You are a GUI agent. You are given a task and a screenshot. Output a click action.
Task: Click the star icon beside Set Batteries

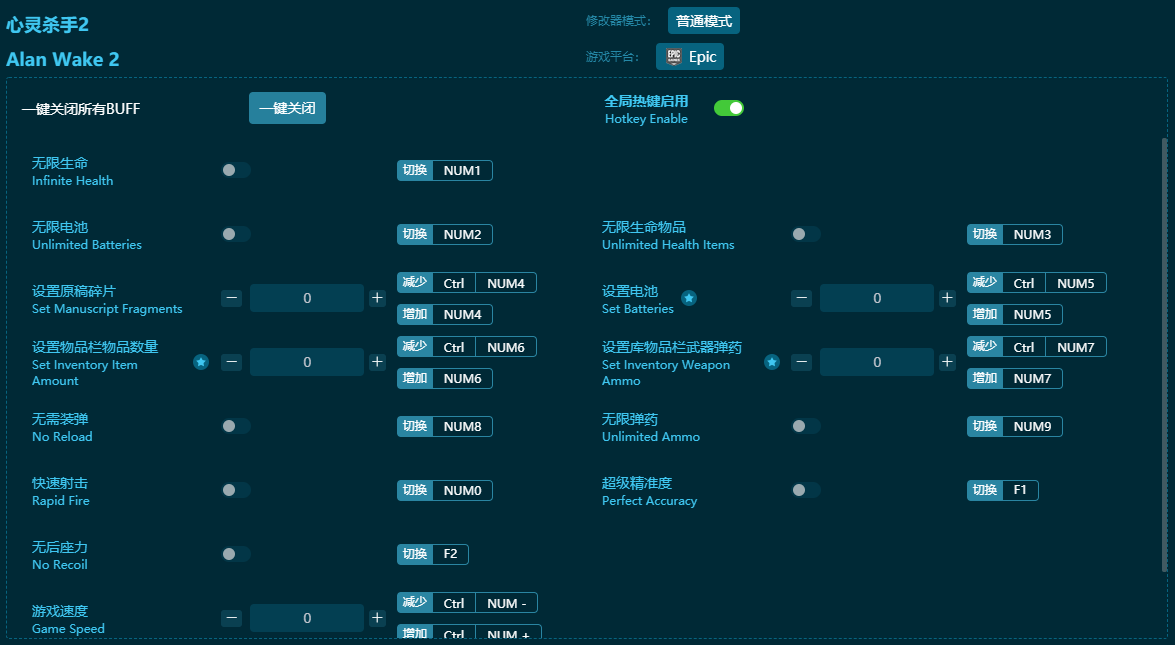pyautogui.click(x=689, y=298)
